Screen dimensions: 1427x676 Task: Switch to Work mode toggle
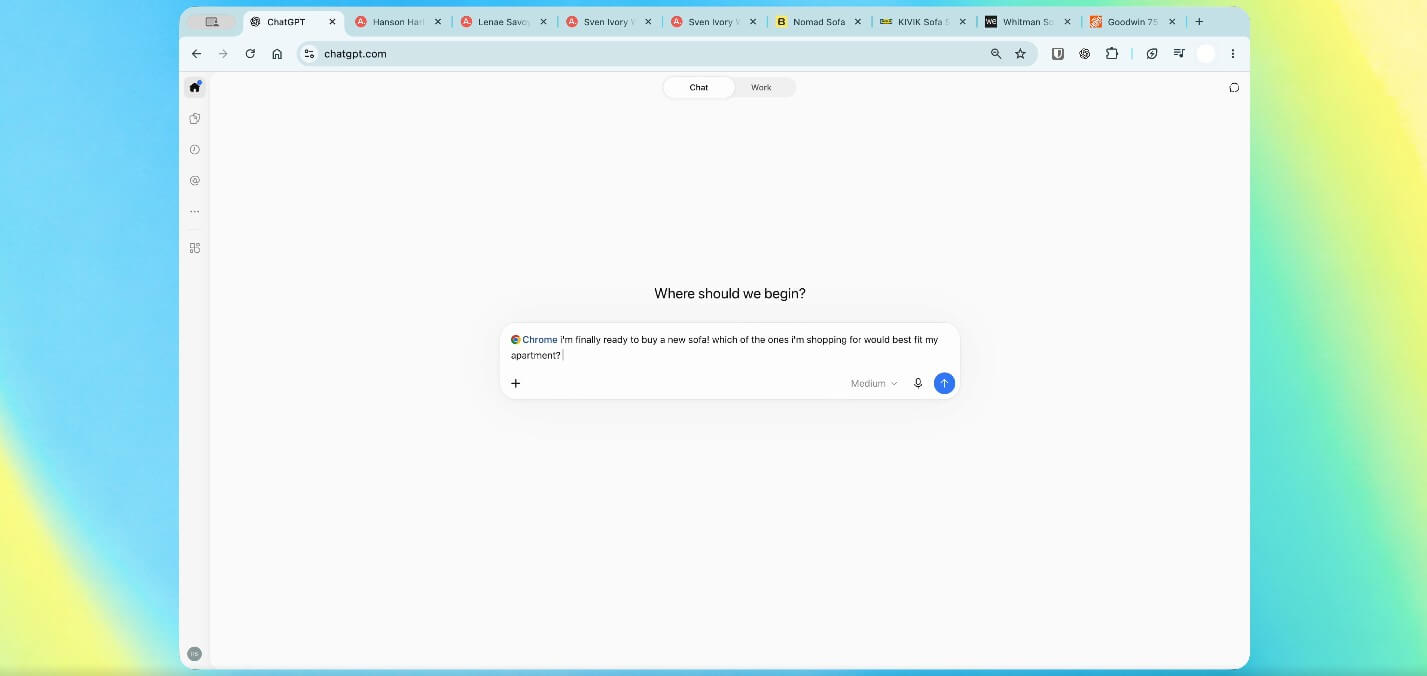click(761, 87)
